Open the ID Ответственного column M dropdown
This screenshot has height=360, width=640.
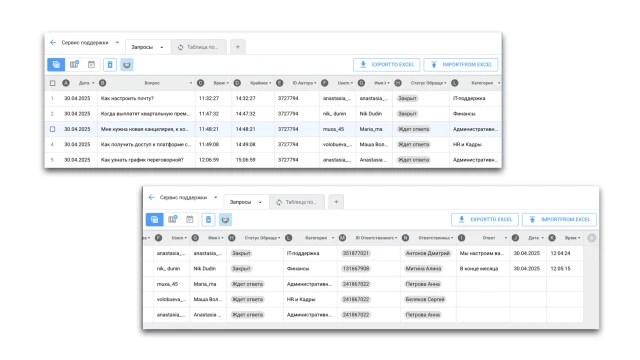point(396,238)
